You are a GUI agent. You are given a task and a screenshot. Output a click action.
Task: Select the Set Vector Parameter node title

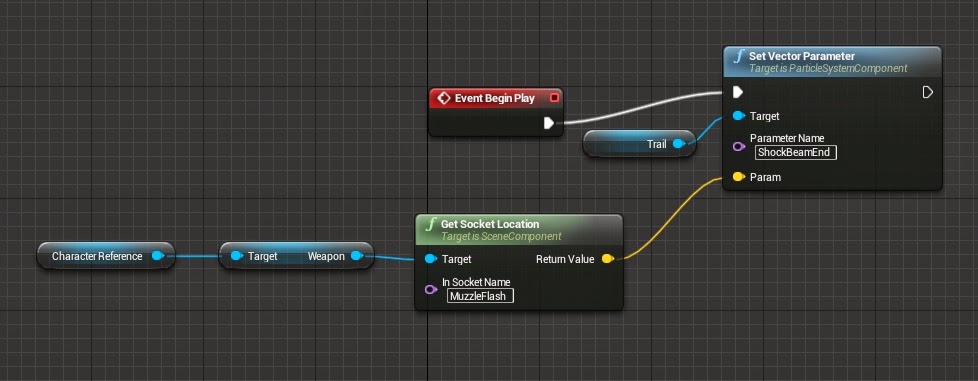(801, 56)
